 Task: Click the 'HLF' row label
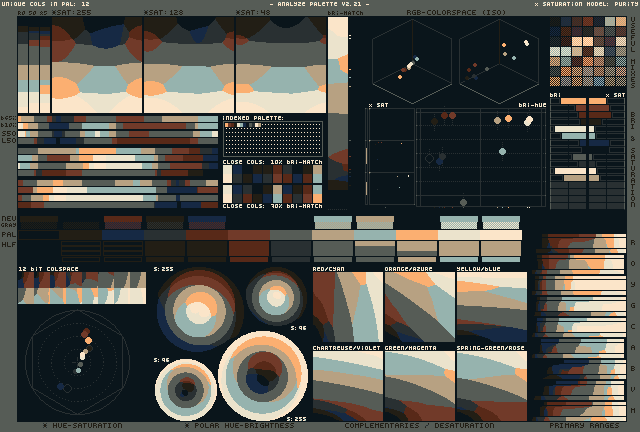(x=9, y=245)
